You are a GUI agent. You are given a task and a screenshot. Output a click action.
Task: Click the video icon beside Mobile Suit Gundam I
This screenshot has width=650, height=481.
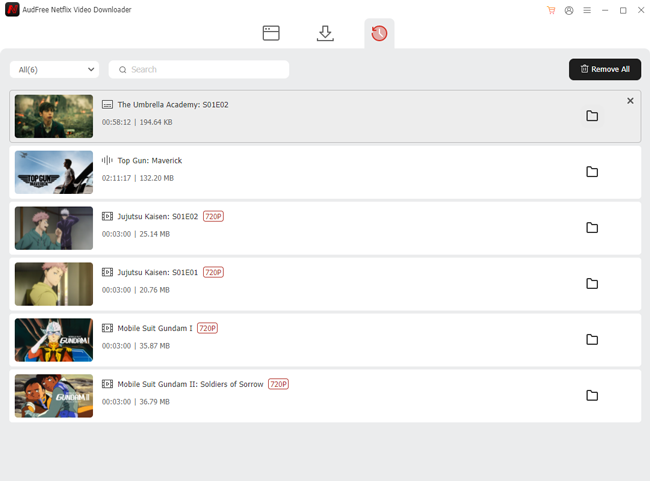(107, 328)
